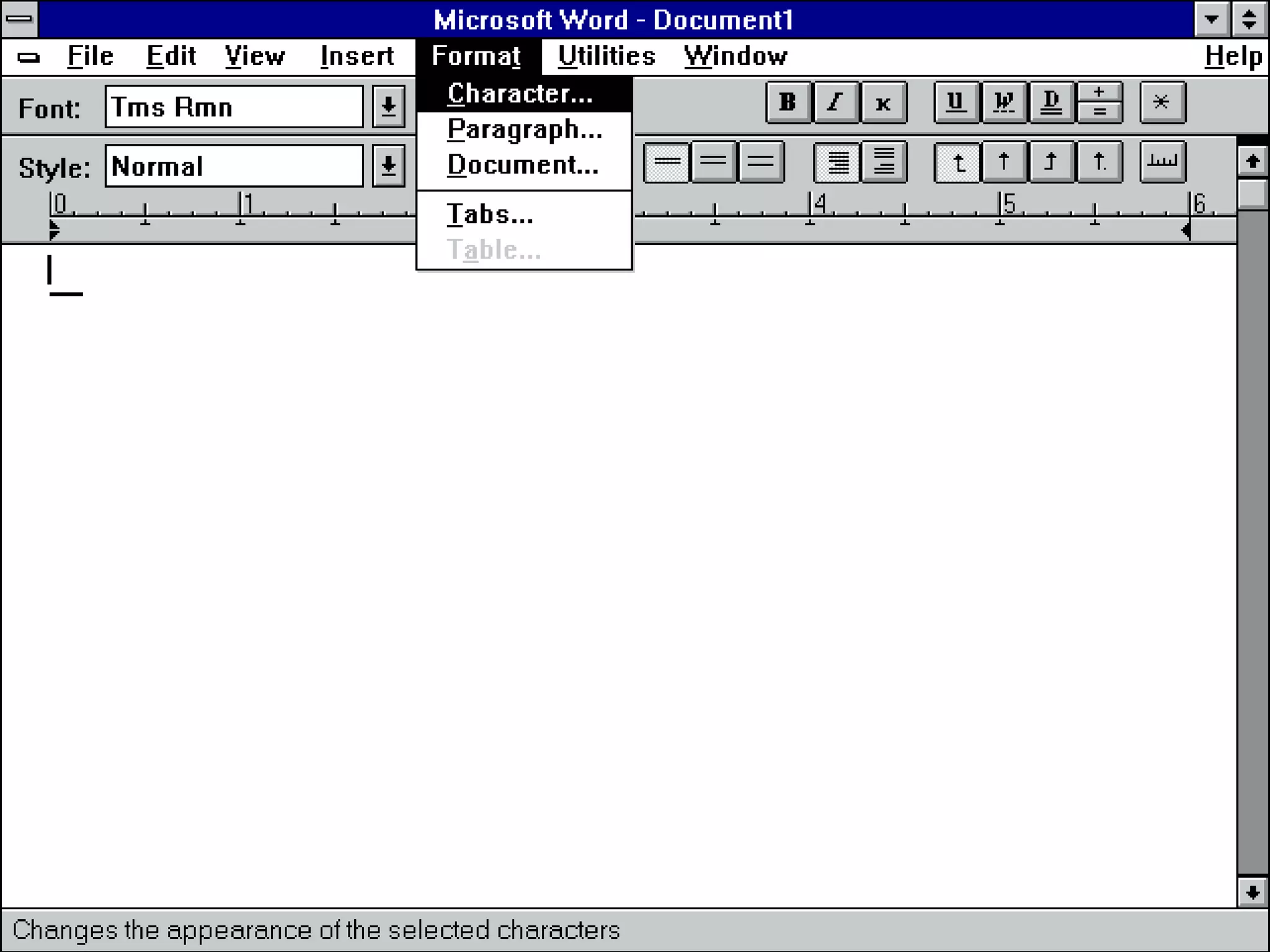
Task: Click the small caps K button
Action: coord(883,102)
